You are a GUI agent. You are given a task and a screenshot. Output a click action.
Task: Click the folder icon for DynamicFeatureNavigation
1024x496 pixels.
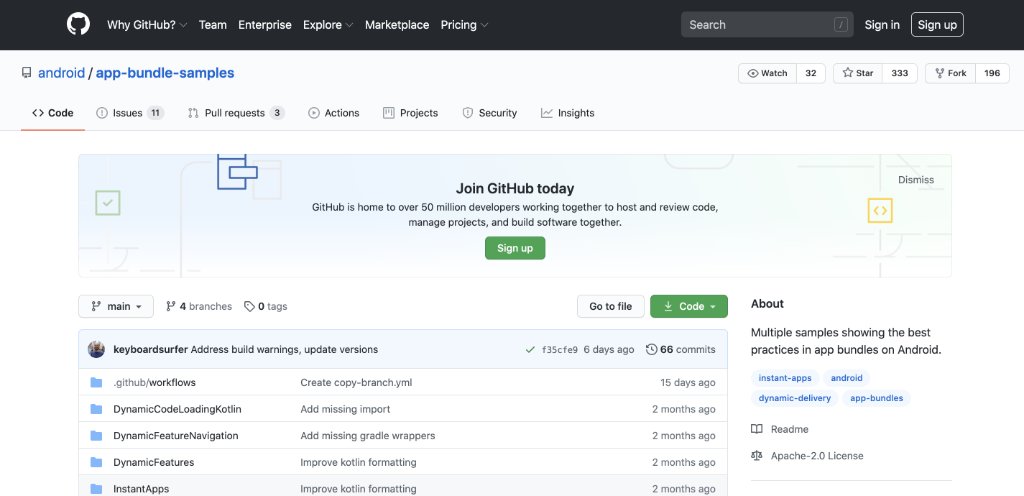pos(97,435)
